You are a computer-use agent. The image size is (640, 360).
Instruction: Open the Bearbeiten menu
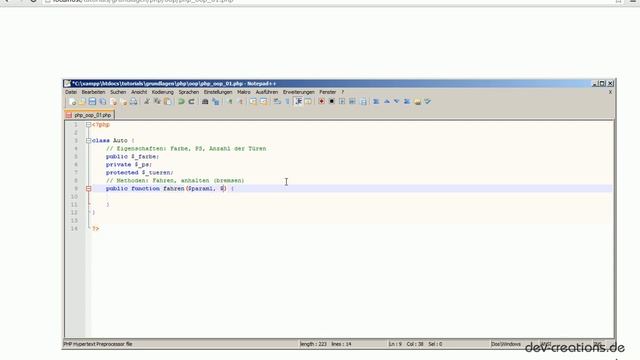pos(93,92)
